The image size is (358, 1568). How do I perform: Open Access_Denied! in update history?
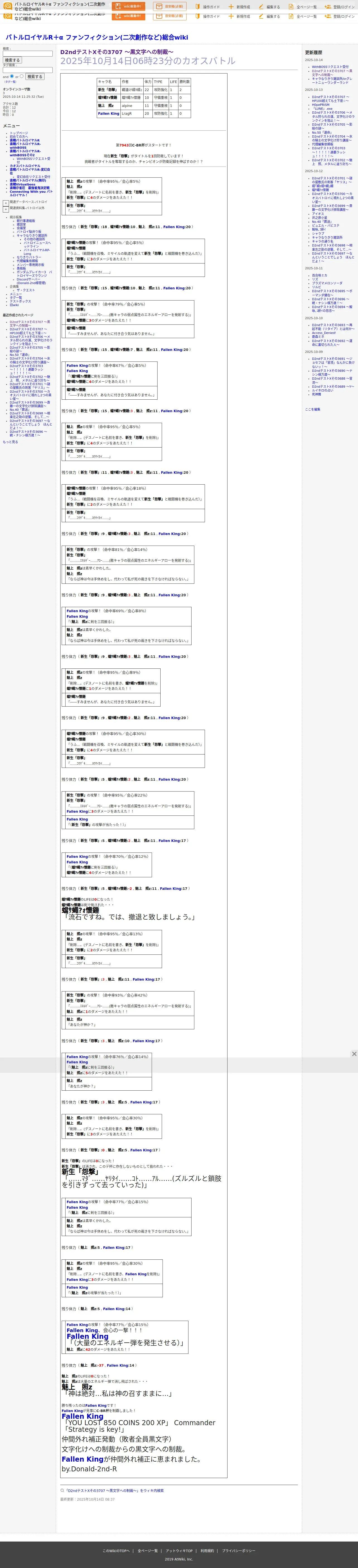(324, 333)
